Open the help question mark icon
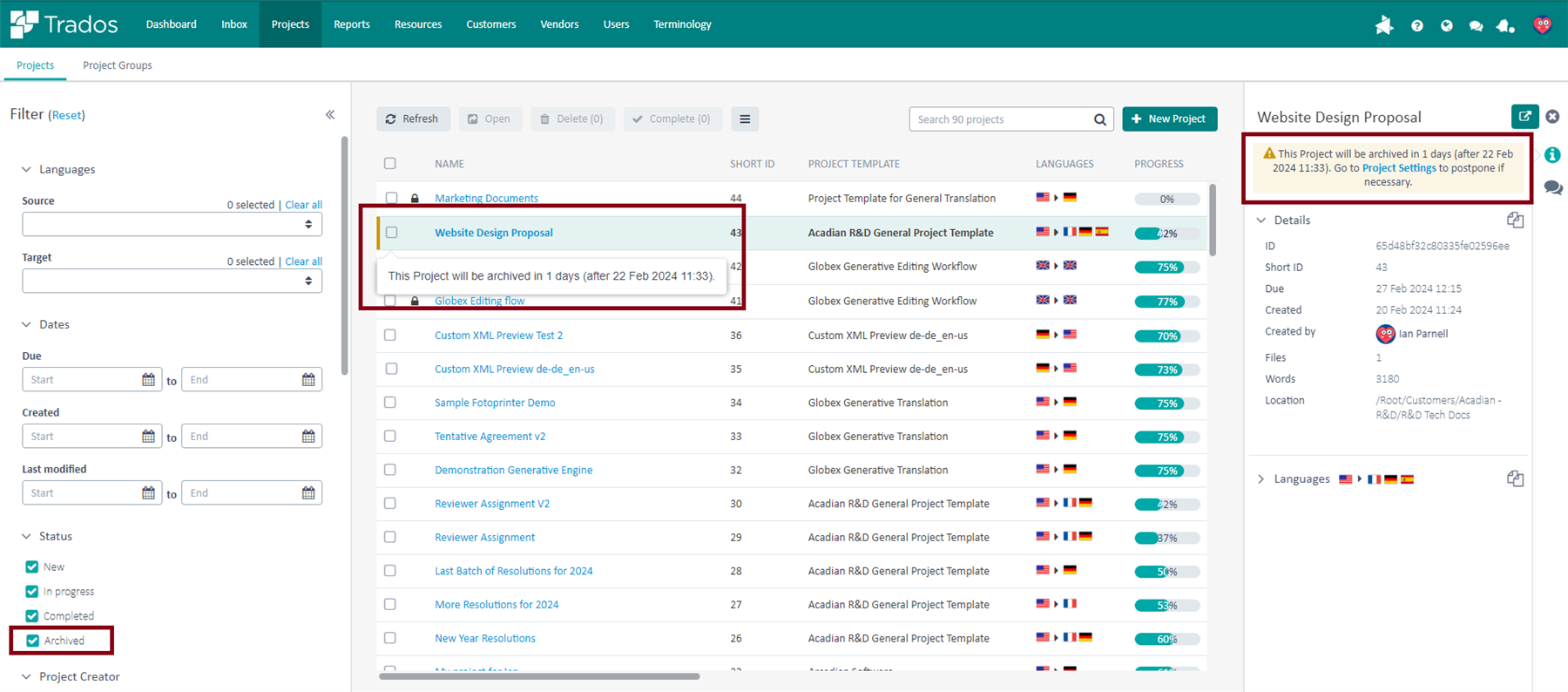 [x=1417, y=25]
